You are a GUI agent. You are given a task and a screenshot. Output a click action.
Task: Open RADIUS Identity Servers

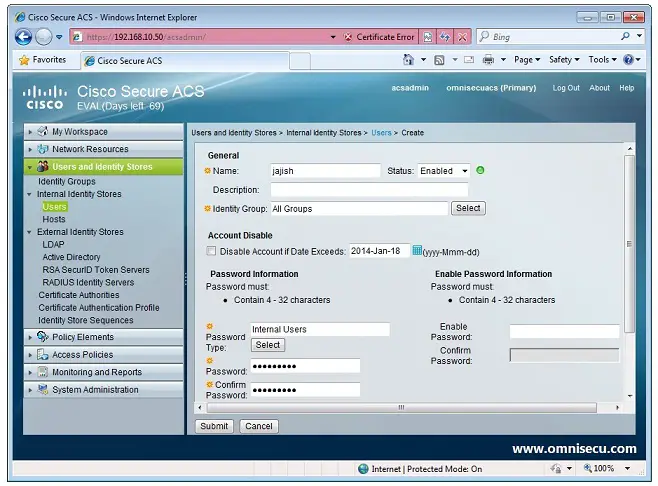(x=88, y=282)
